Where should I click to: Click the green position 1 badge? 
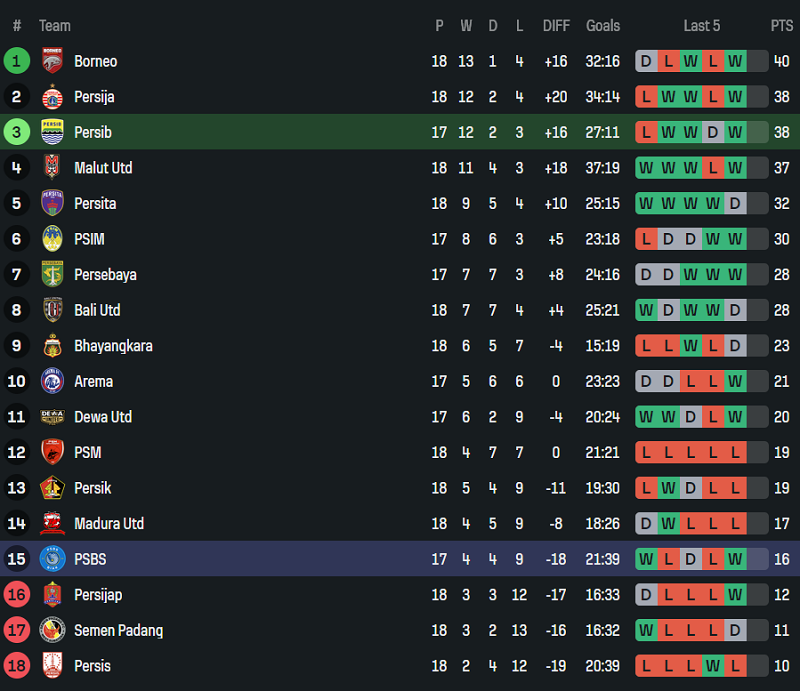click(16, 61)
